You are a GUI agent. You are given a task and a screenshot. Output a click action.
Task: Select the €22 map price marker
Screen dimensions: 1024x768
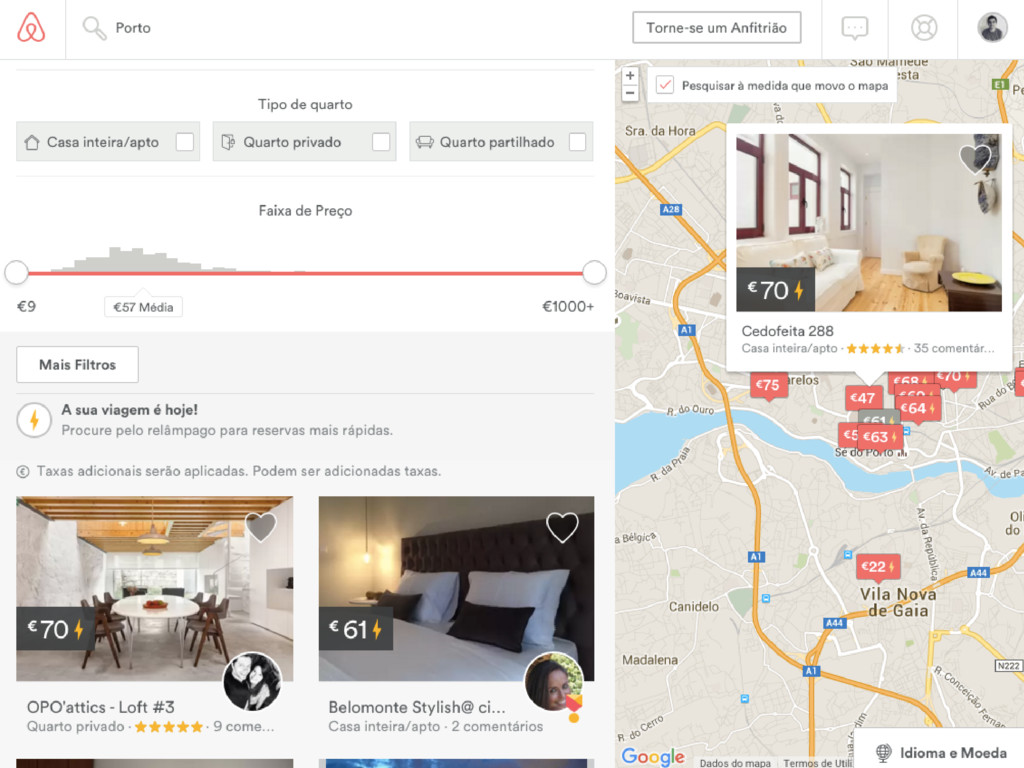pyautogui.click(x=878, y=567)
